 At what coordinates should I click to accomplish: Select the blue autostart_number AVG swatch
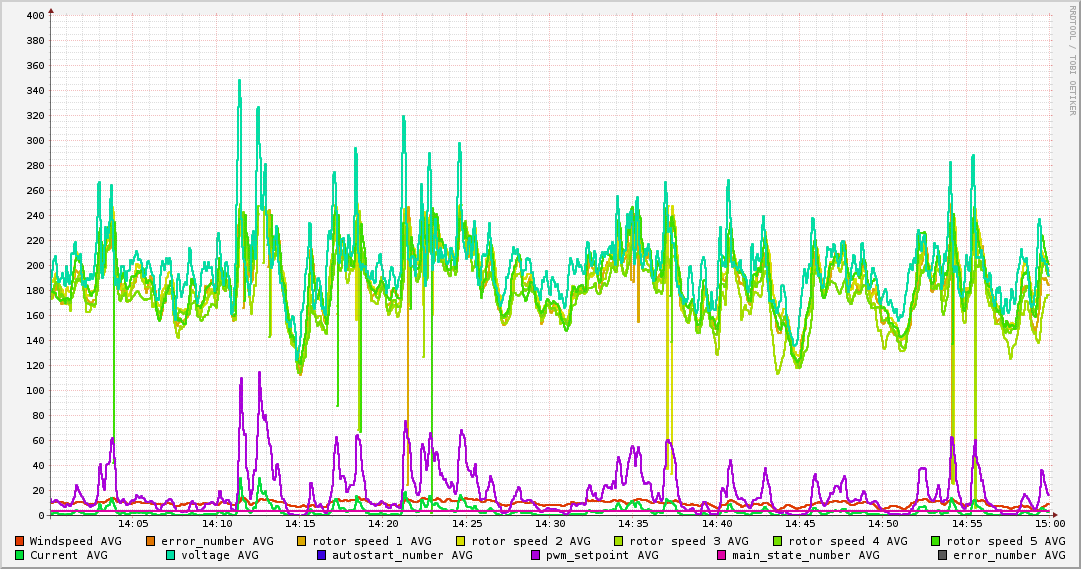click(x=321, y=555)
